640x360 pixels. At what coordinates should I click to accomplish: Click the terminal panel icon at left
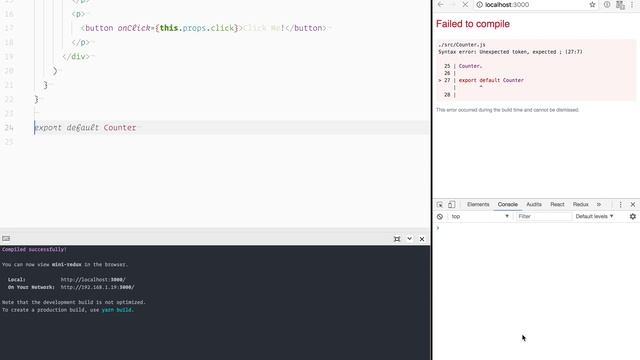(6, 238)
